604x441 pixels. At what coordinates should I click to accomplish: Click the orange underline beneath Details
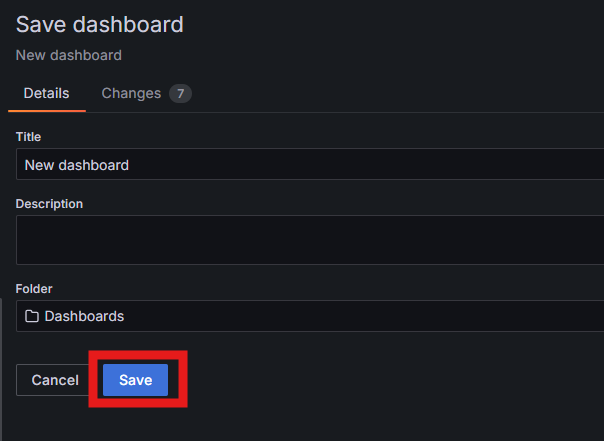47,111
